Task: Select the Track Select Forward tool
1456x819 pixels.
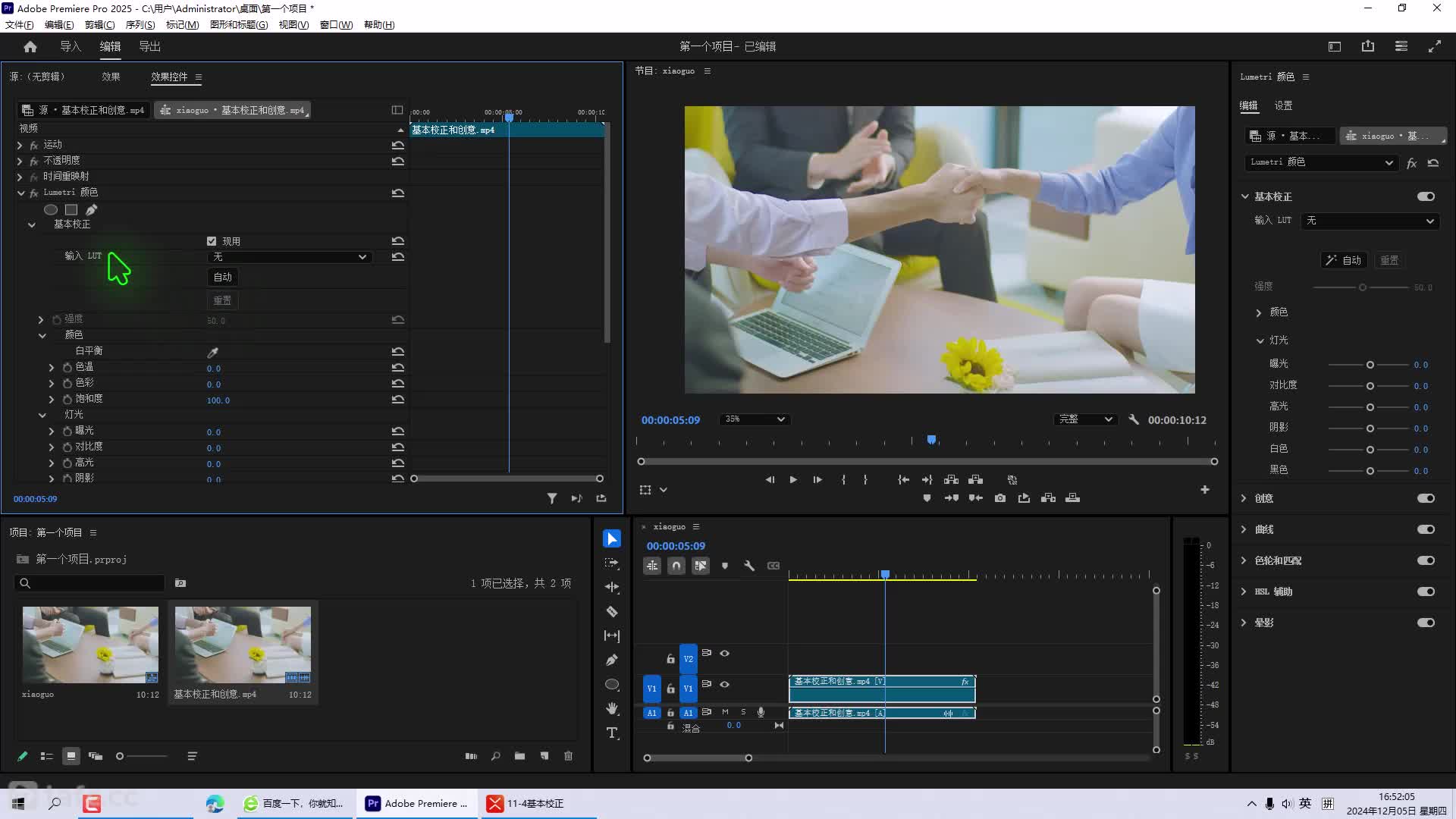Action: [612, 563]
